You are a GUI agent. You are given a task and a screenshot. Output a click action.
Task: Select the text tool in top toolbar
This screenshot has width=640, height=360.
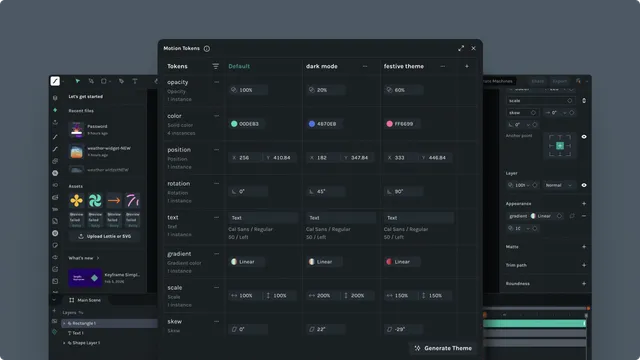click(x=135, y=81)
